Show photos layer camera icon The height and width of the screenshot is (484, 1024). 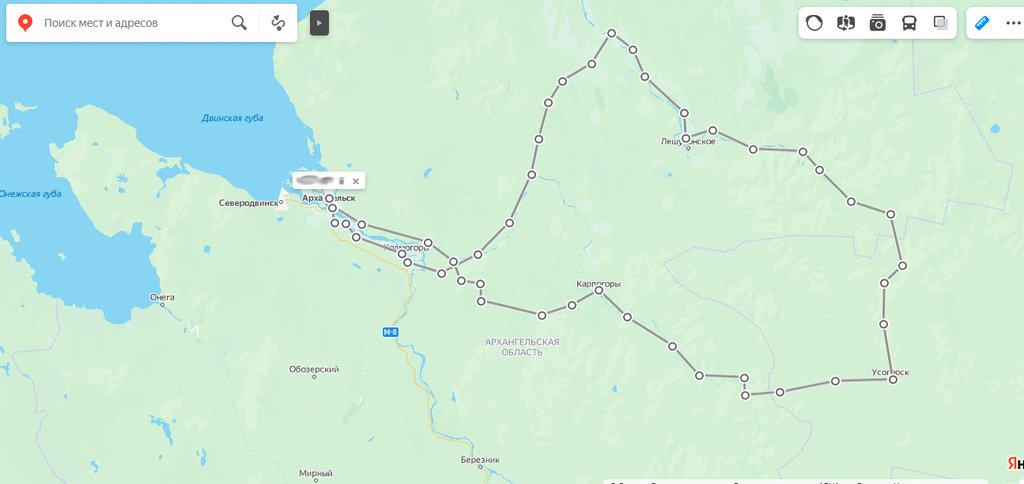[x=878, y=23]
